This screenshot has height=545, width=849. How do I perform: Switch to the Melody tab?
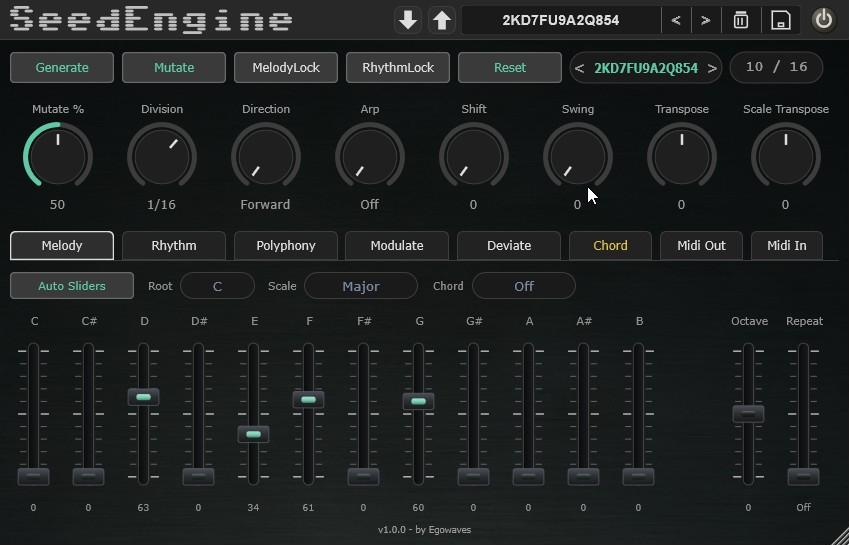point(62,246)
